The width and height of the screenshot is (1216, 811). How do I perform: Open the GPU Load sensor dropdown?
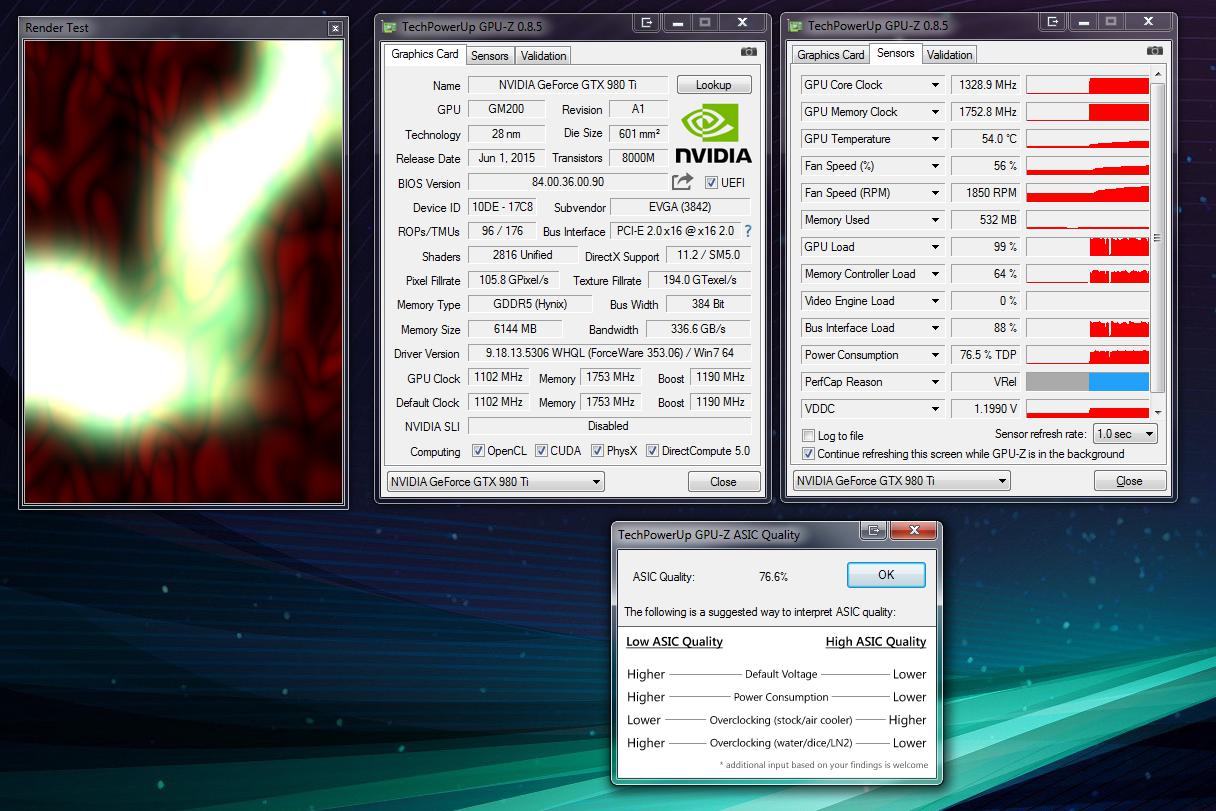tap(935, 247)
